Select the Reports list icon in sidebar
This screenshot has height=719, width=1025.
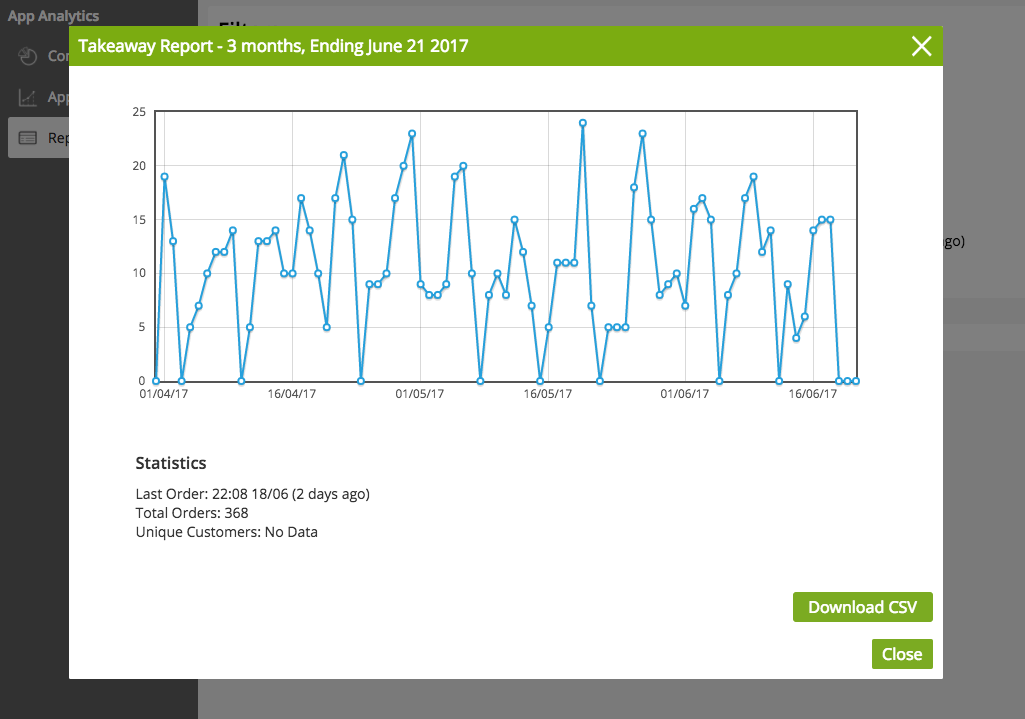[28, 138]
